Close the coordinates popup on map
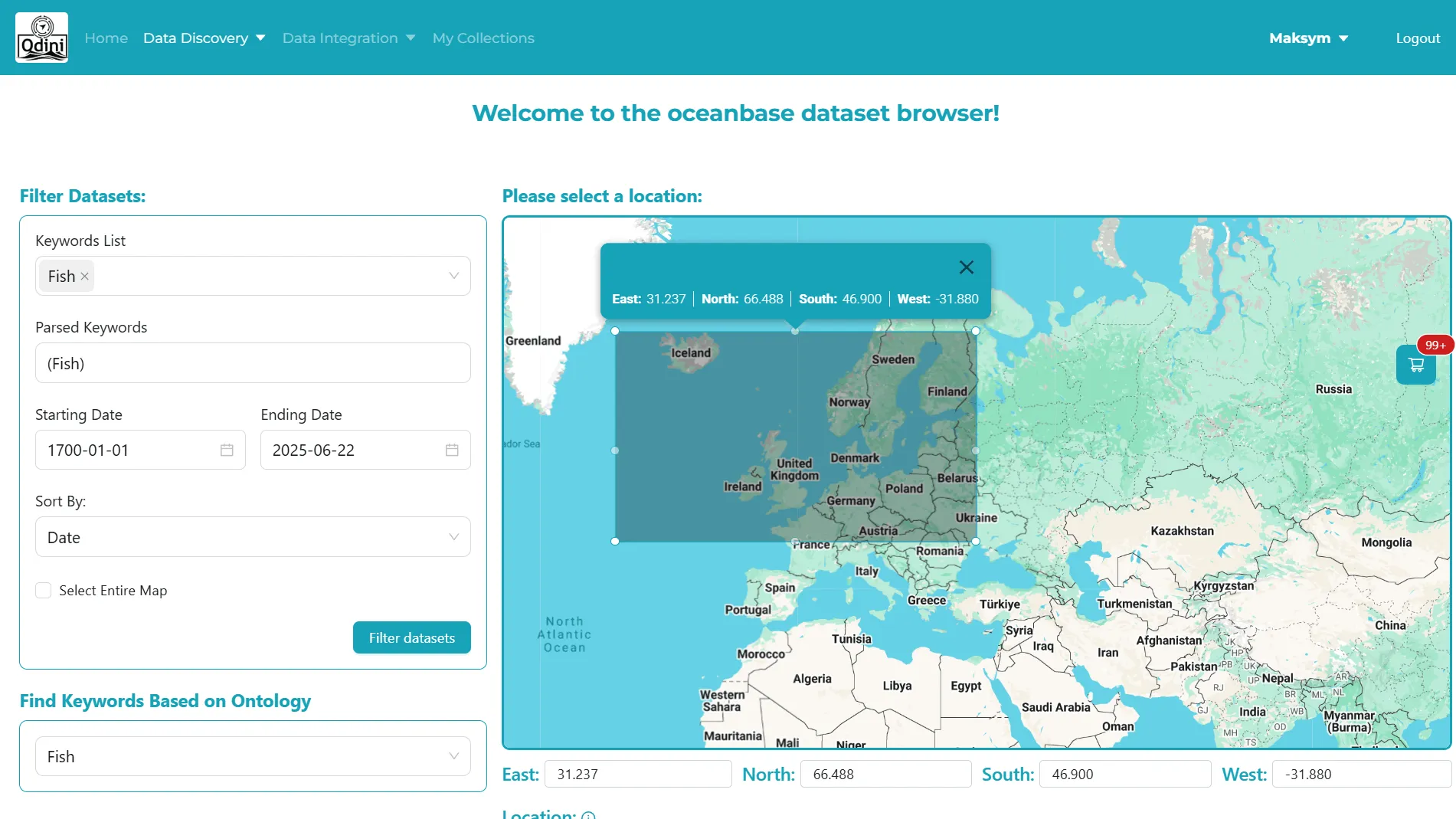The width and height of the screenshot is (1456, 819). 966,267
